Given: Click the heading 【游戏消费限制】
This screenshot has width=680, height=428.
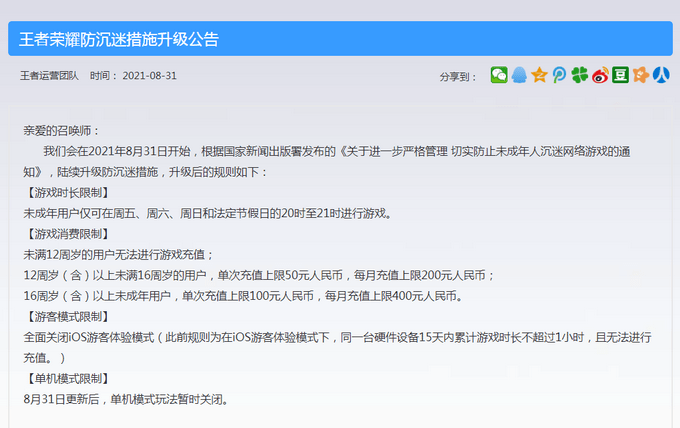Looking at the screenshot, I should tap(67, 234).
